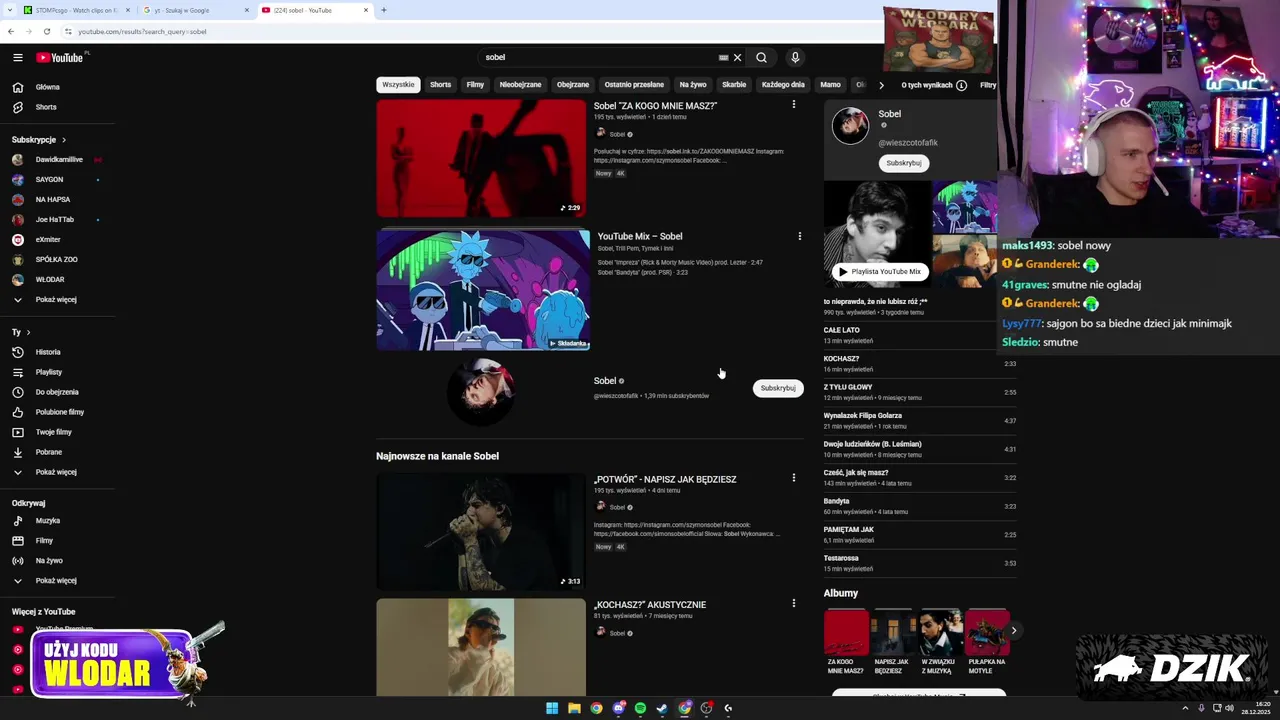Select the Skarbie filter chip

coord(734,85)
